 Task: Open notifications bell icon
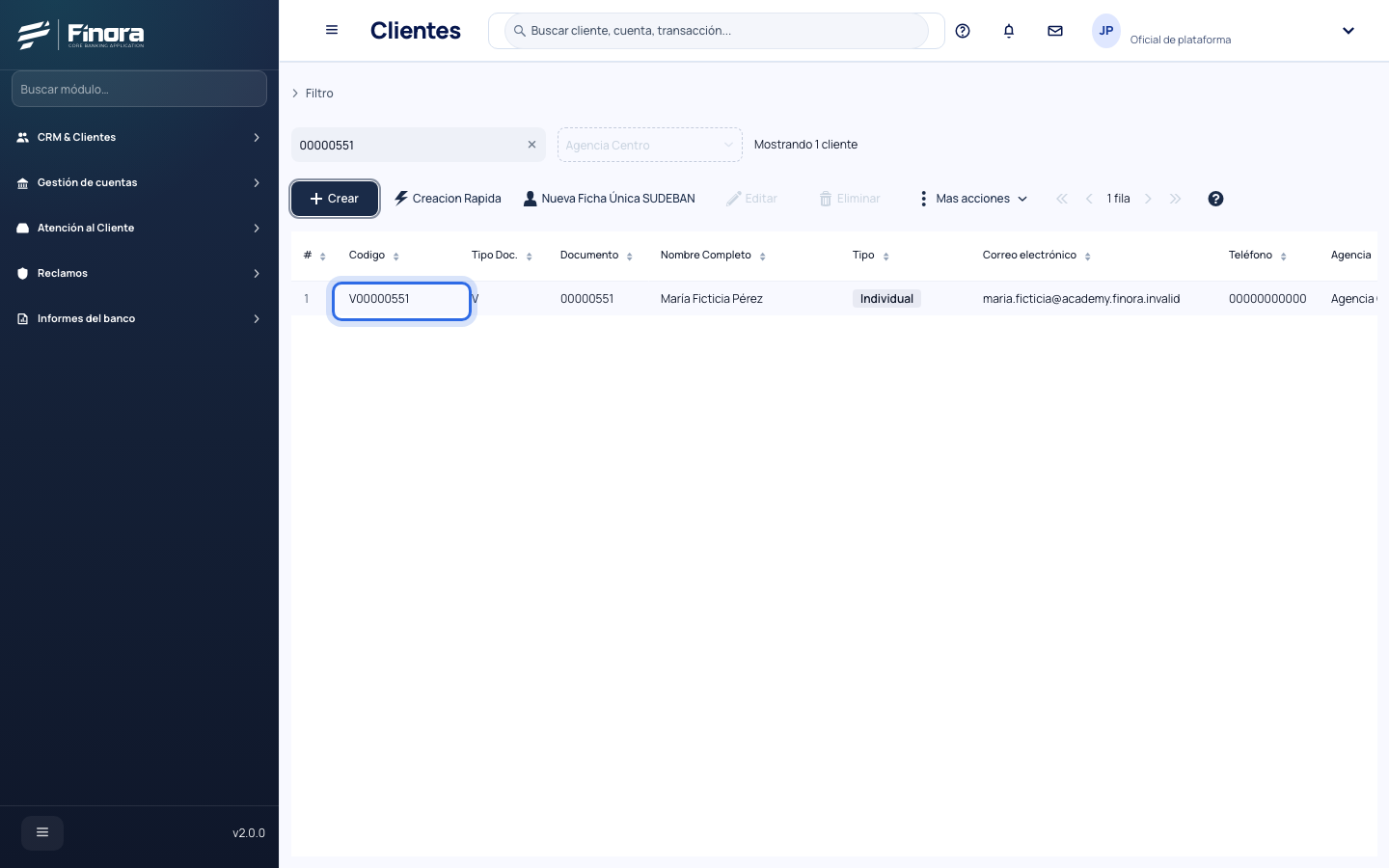1009,31
